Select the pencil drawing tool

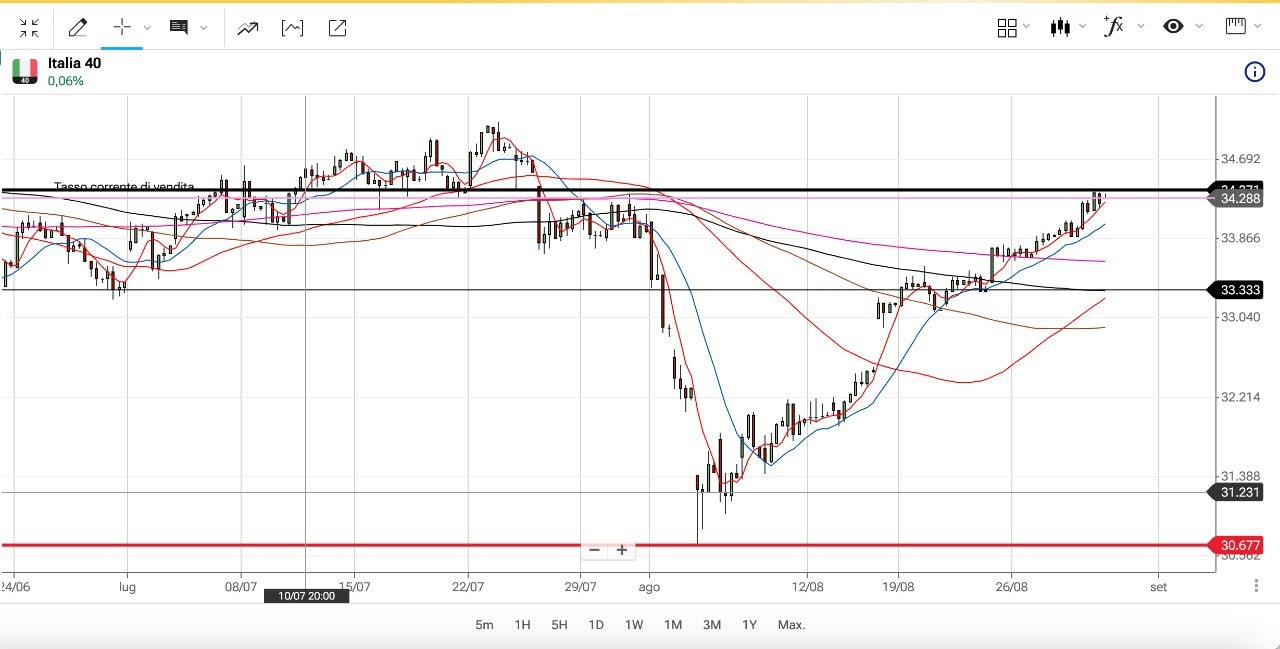pyautogui.click(x=77, y=28)
